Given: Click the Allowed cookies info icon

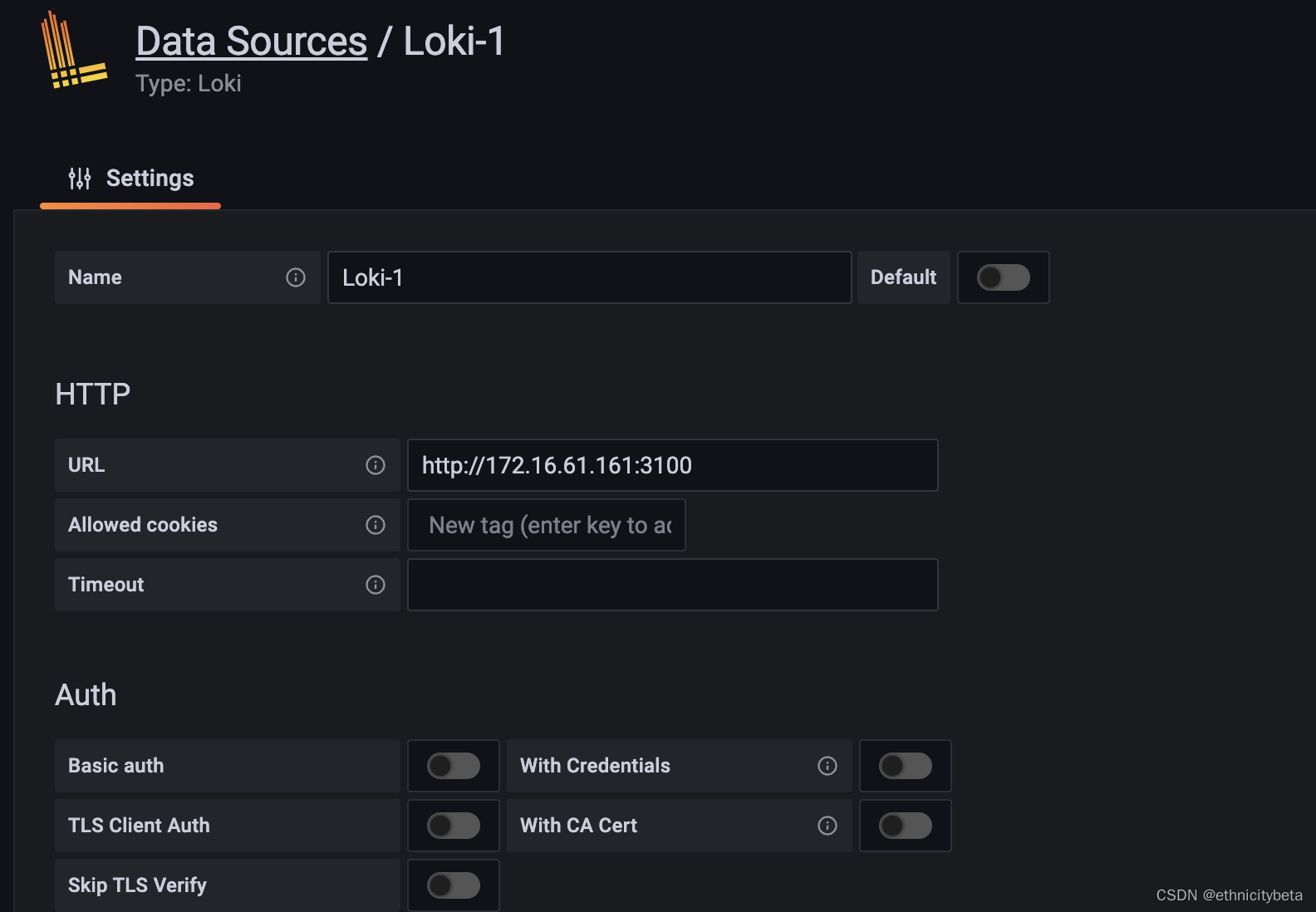Looking at the screenshot, I should pyautogui.click(x=376, y=525).
